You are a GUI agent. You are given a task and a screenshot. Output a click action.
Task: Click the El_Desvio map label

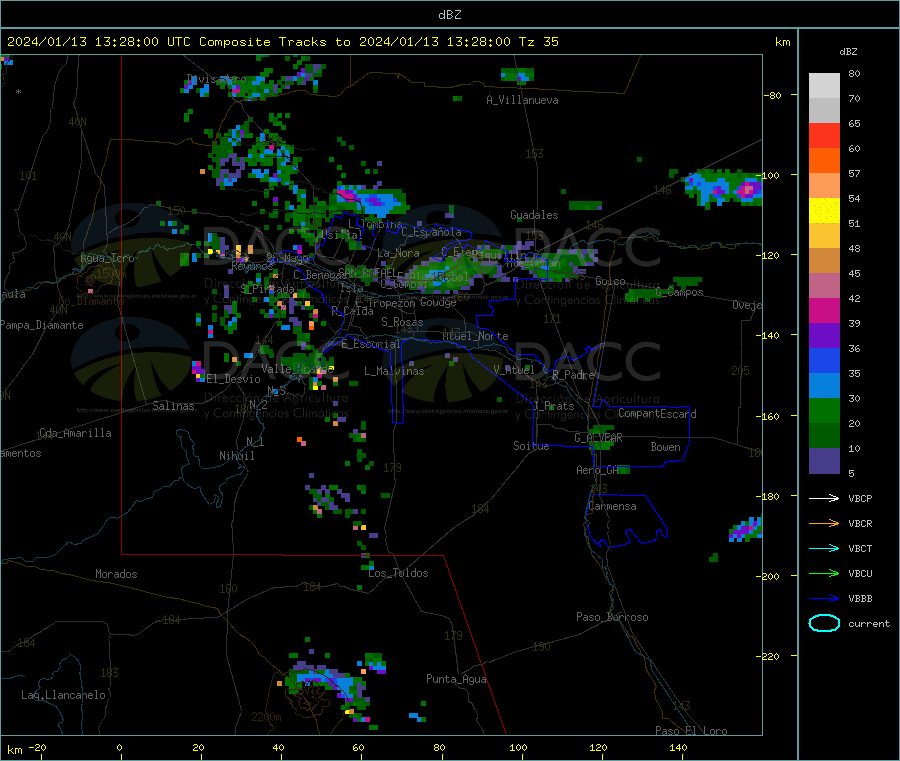[x=234, y=379]
